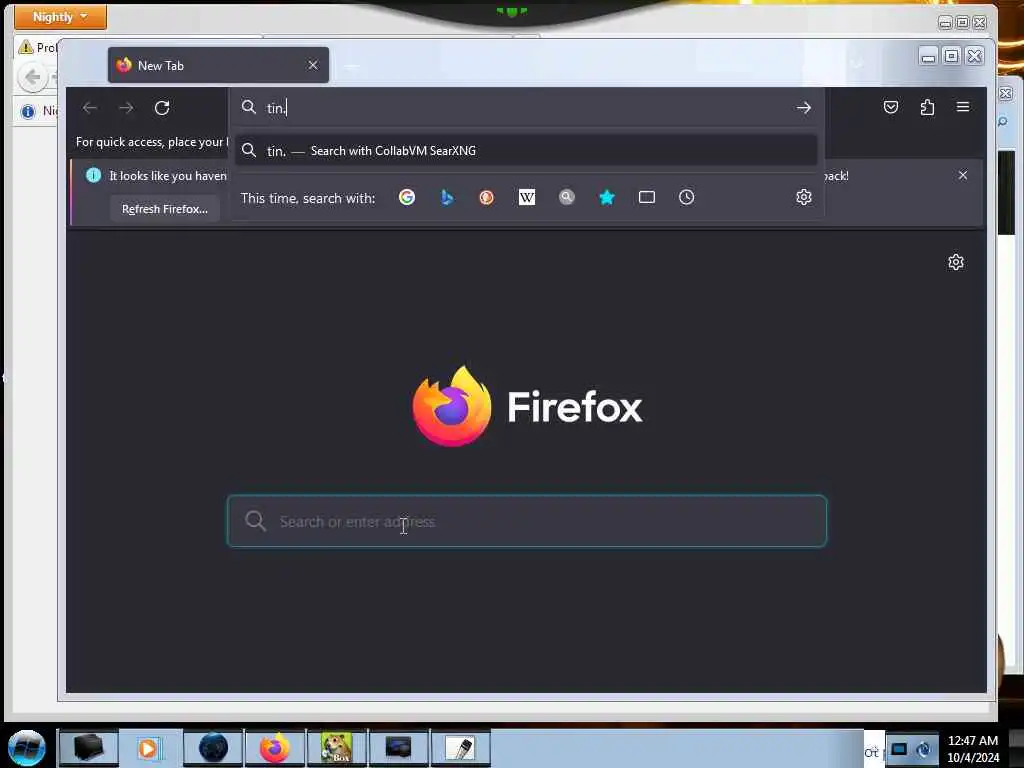This screenshot has height=768, width=1024.
Task: Open Save to Pocket
Action: point(891,107)
